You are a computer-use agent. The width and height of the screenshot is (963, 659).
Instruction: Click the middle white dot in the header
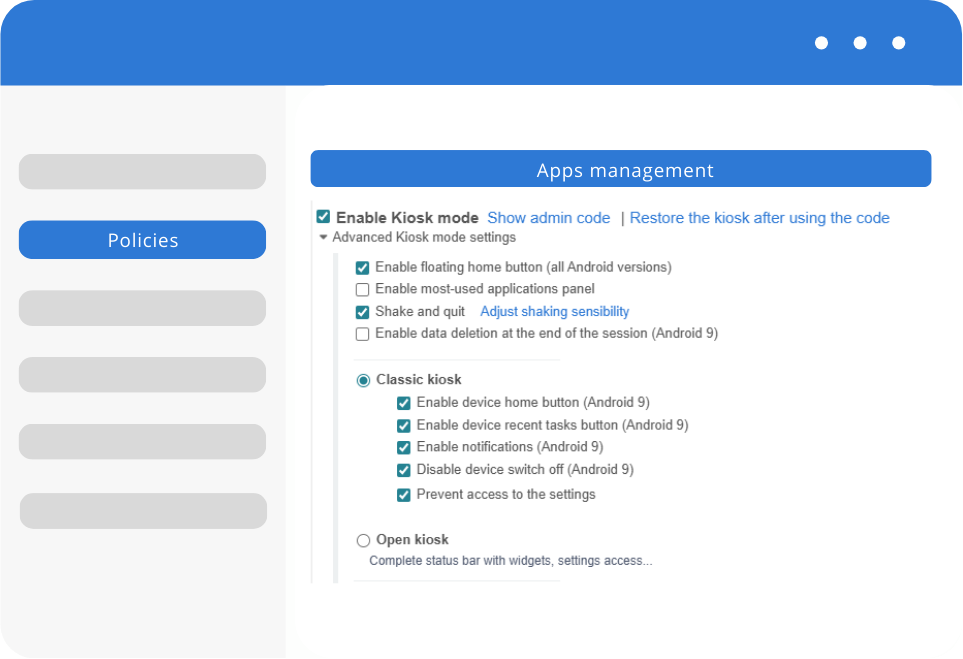860,43
